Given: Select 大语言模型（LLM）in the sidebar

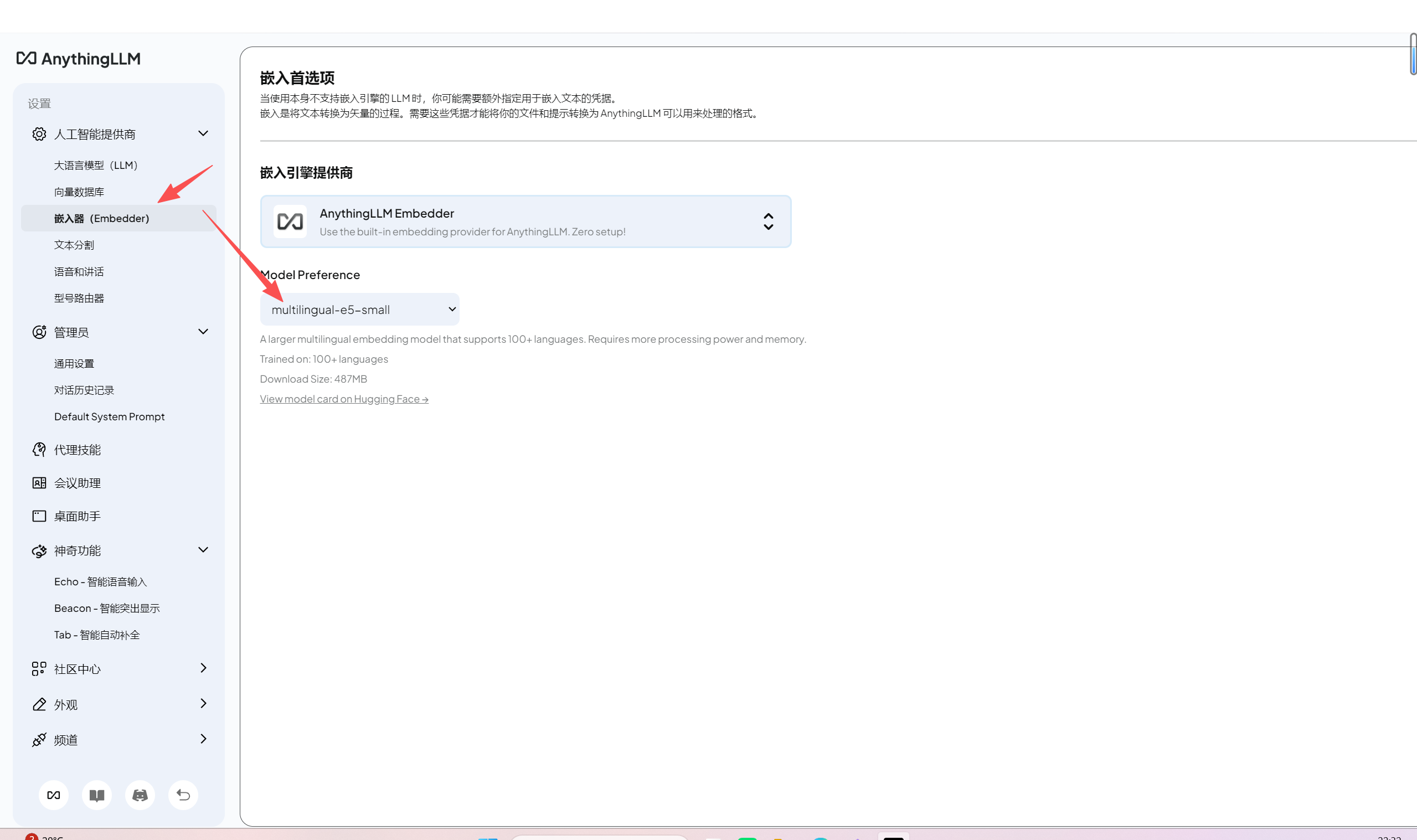Looking at the screenshot, I should pos(96,165).
